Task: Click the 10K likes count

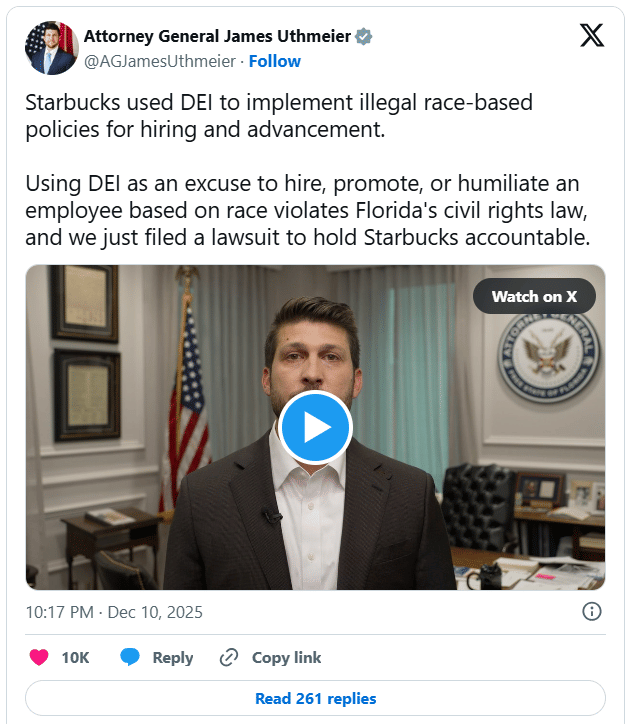Action: tap(75, 657)
